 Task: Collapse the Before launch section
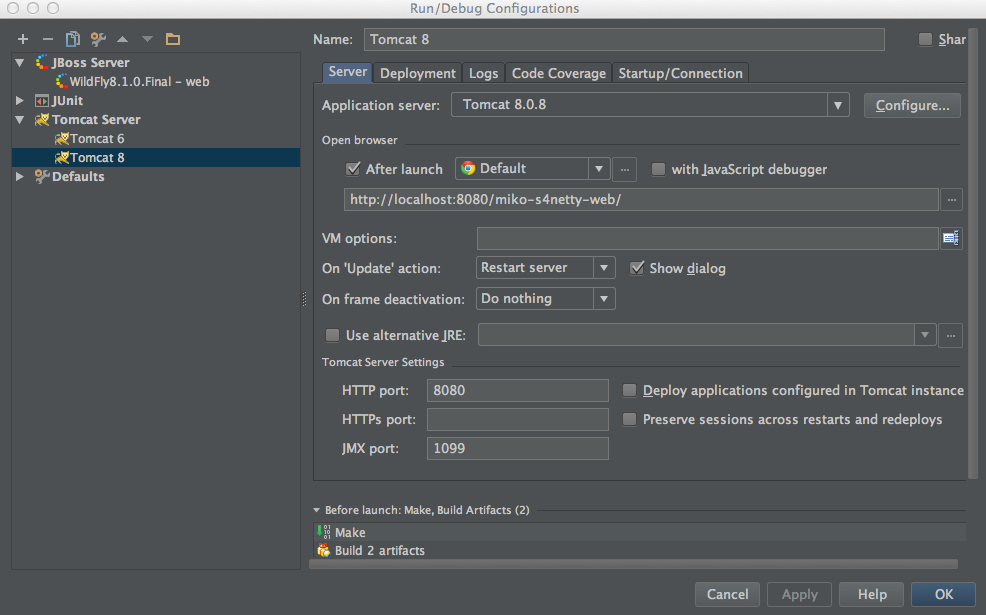[x=317, y=510]
